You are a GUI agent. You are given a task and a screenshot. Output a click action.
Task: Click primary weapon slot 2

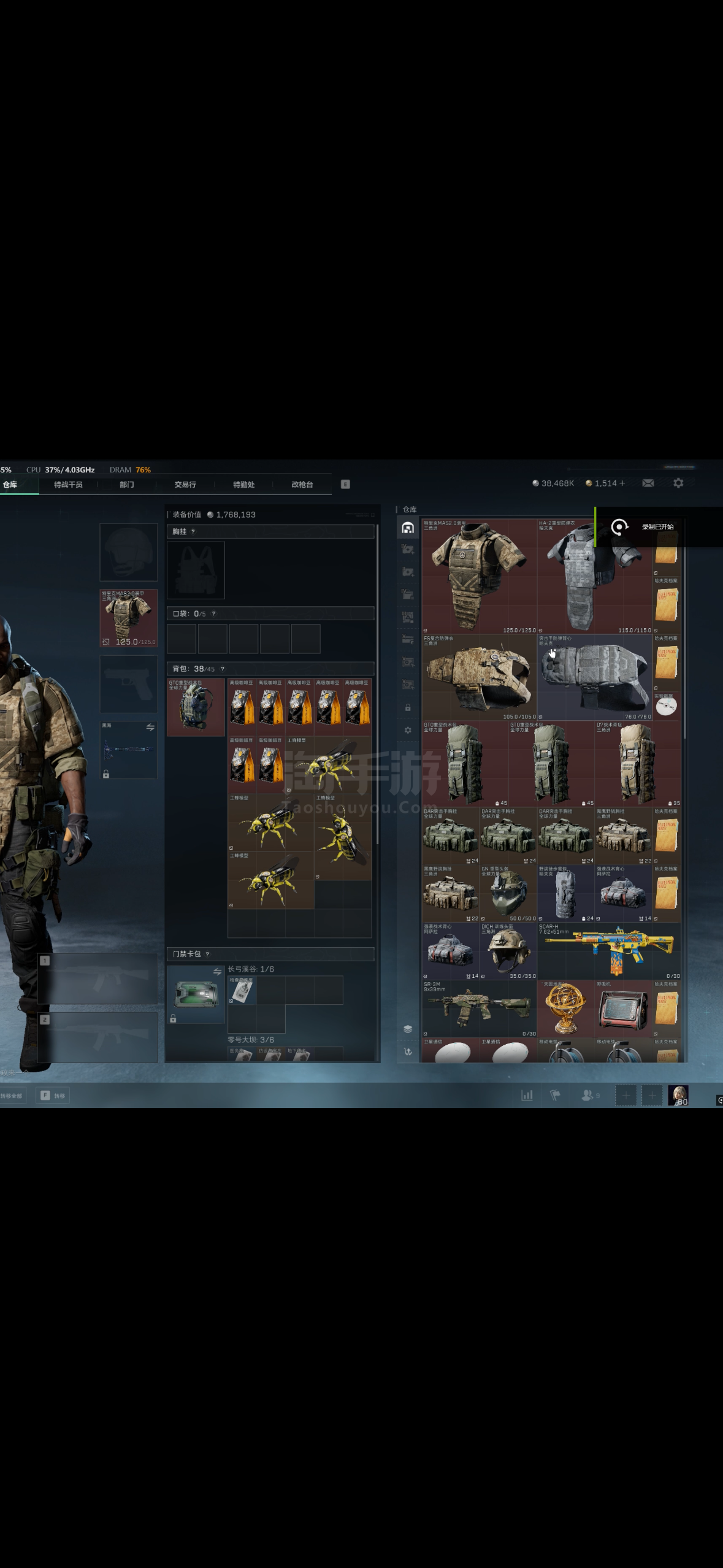98,1037
